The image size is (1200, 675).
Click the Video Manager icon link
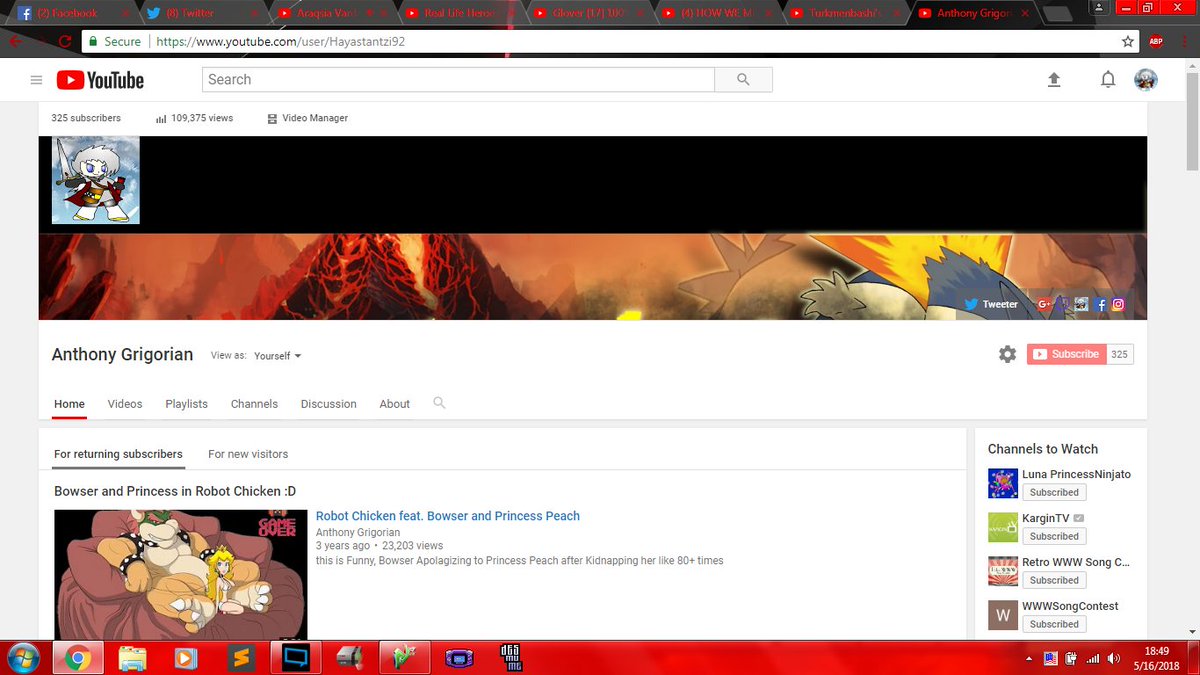click(x=308, y=118)
